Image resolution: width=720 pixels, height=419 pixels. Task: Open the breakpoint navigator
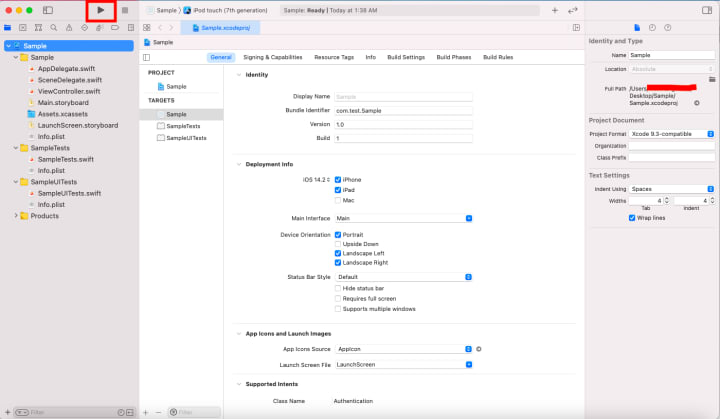(115, 28)
